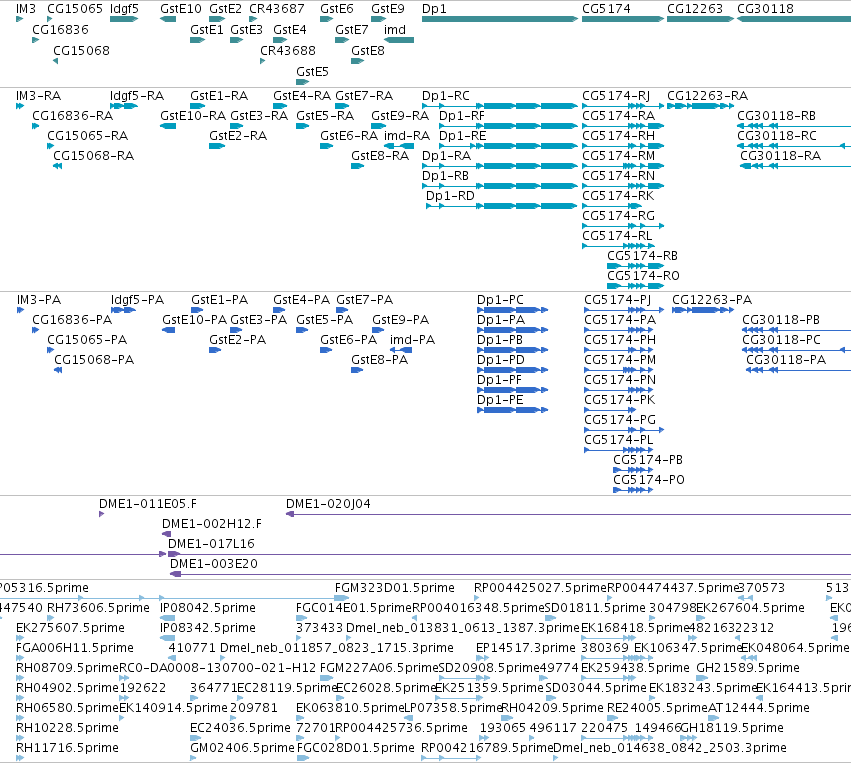Screen dimensions: 851x763
Task: Click the gene label 'CG16836'
Action: (60, 30)
